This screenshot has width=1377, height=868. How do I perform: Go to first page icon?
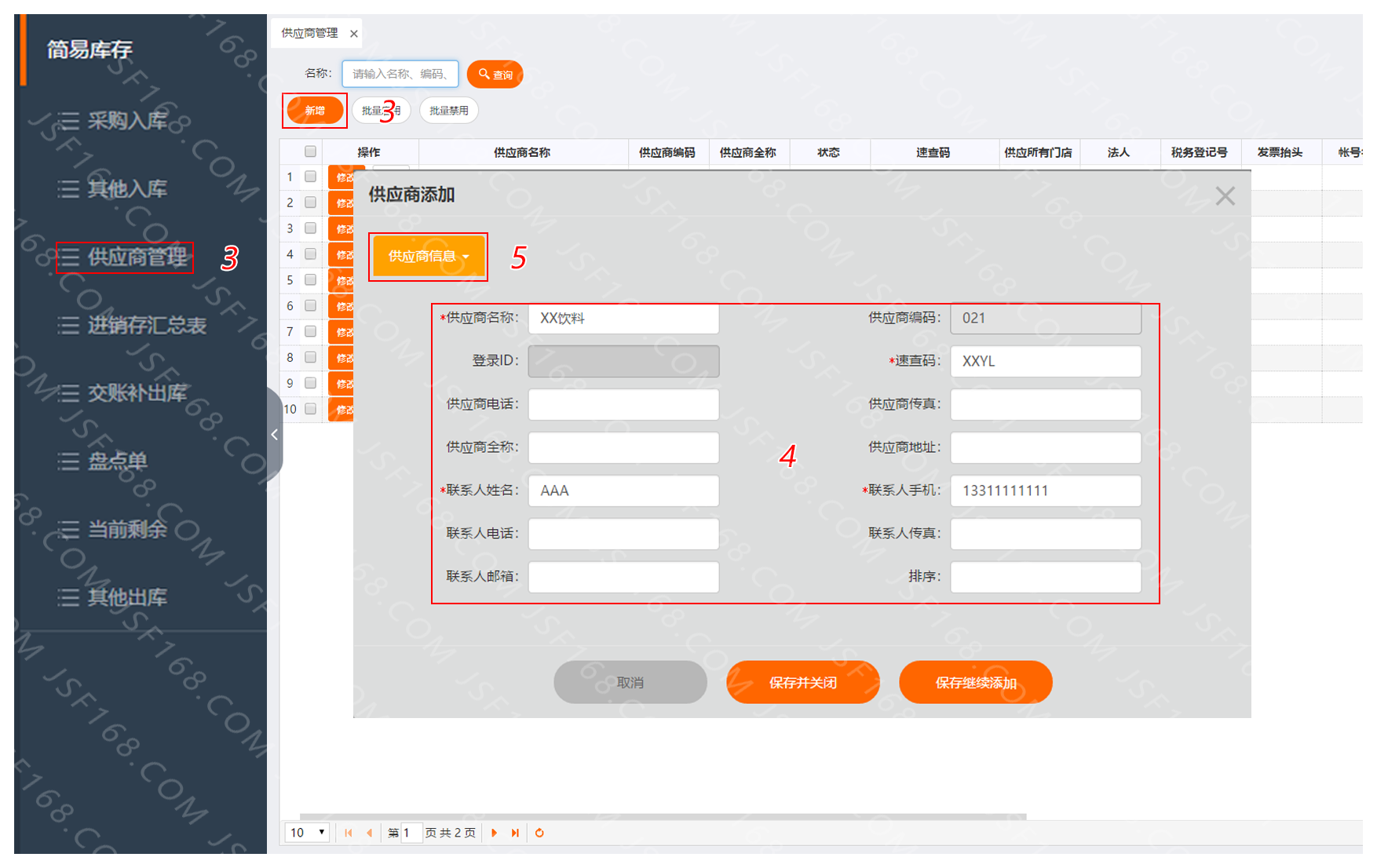[349, 833]
